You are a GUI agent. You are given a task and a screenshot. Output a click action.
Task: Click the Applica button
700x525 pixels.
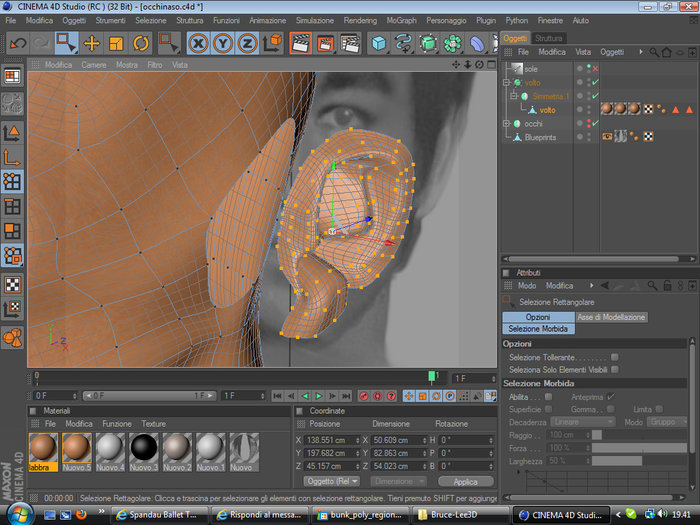(x=466, y=481)
